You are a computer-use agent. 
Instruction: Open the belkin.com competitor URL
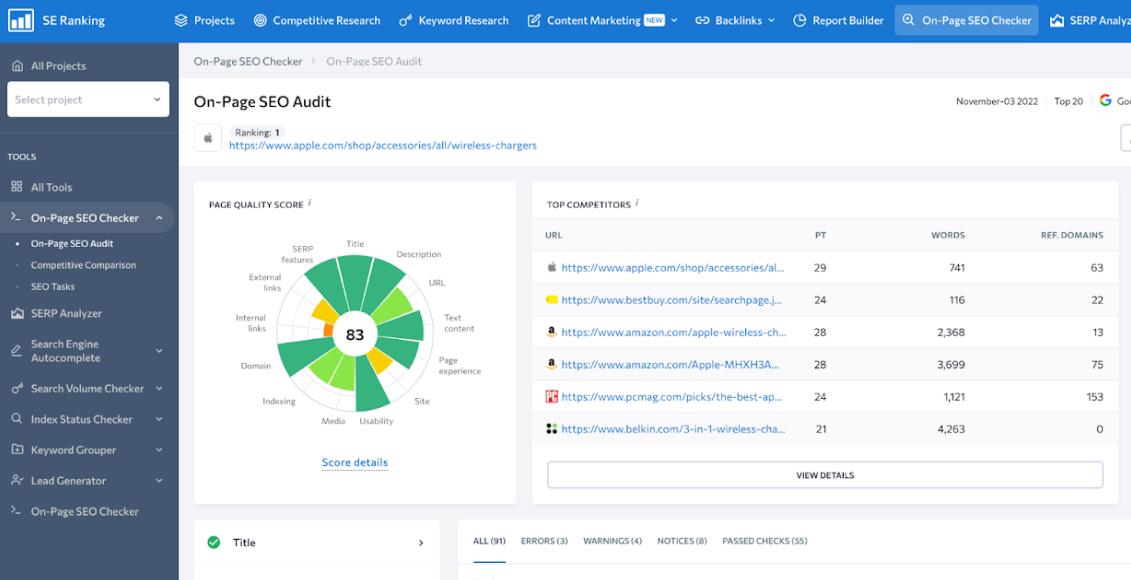click(x=673, y=429)
